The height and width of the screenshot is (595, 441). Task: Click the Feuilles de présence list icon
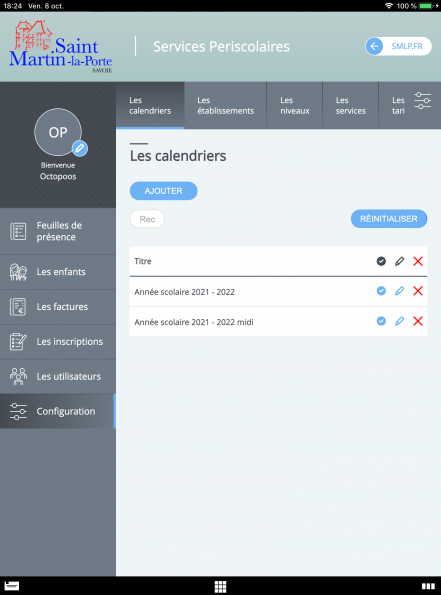(x=18, y=231)
